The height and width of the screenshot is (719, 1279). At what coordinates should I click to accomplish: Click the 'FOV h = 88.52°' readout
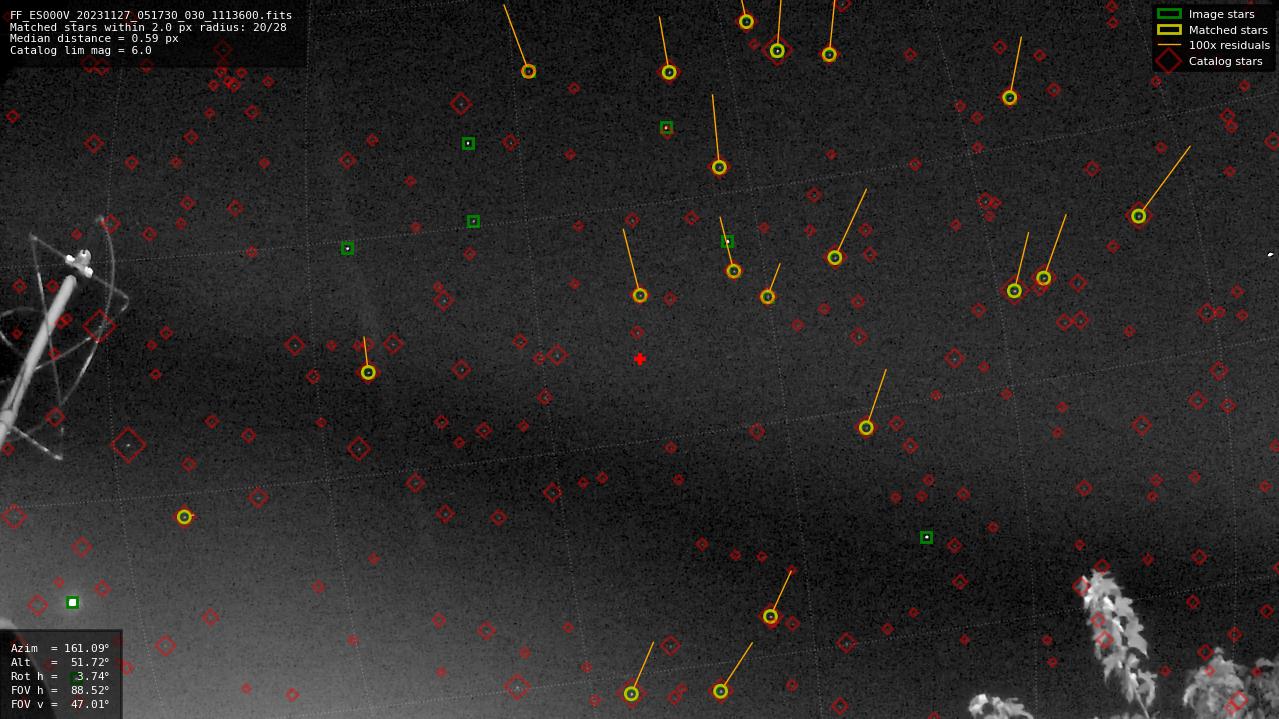click(60, 690)
